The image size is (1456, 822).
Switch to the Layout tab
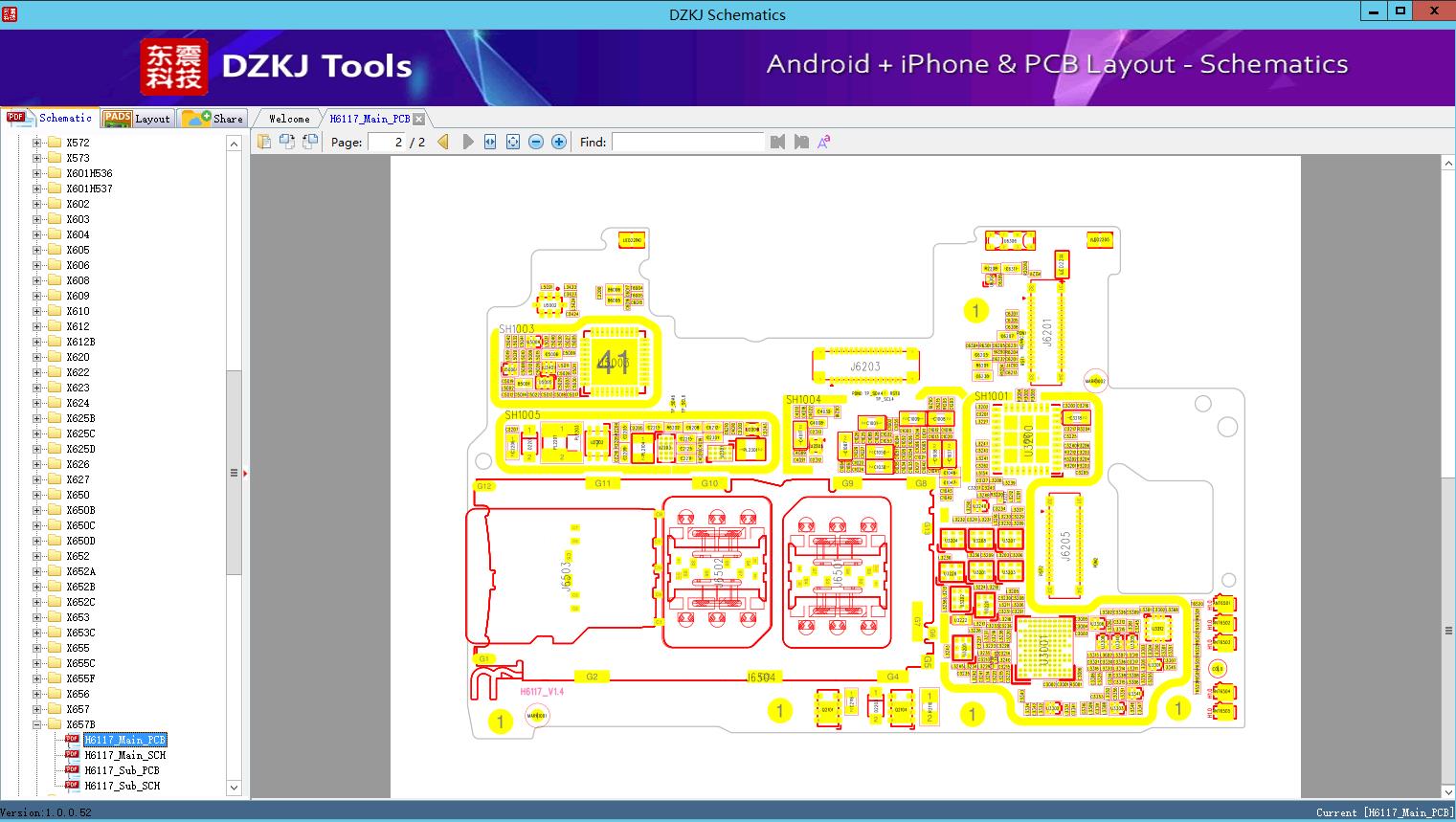pyautogui.click(x=137, y=119)
